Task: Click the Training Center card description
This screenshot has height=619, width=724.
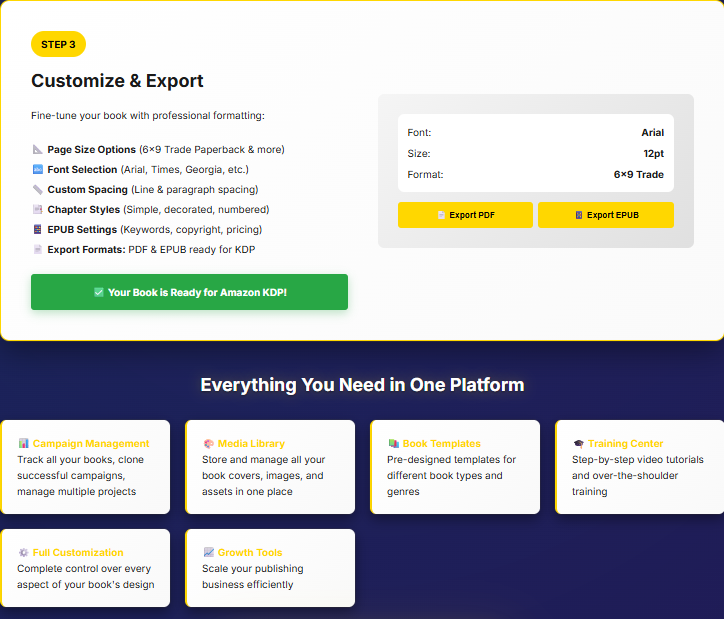Action: pyautogui.click(x=638, y=475)
